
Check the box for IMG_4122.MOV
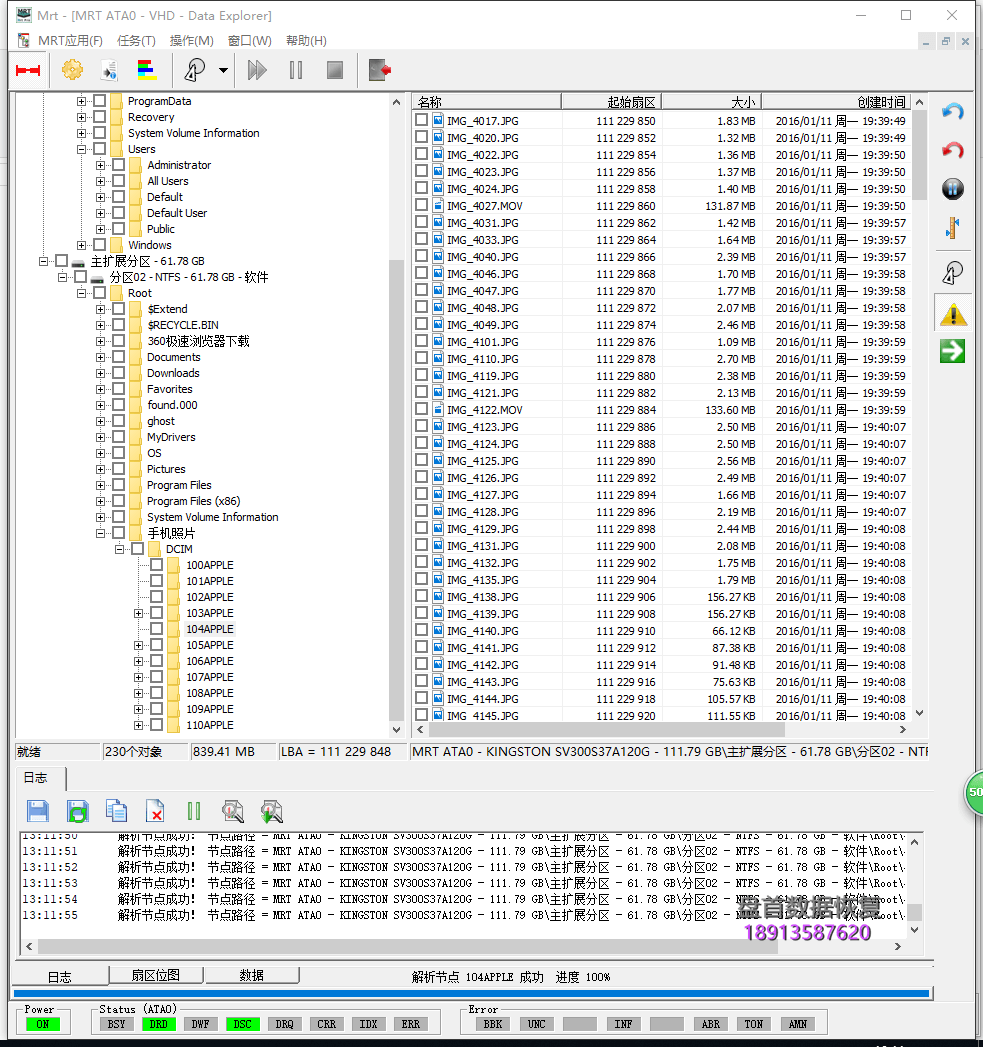(421, 409)
